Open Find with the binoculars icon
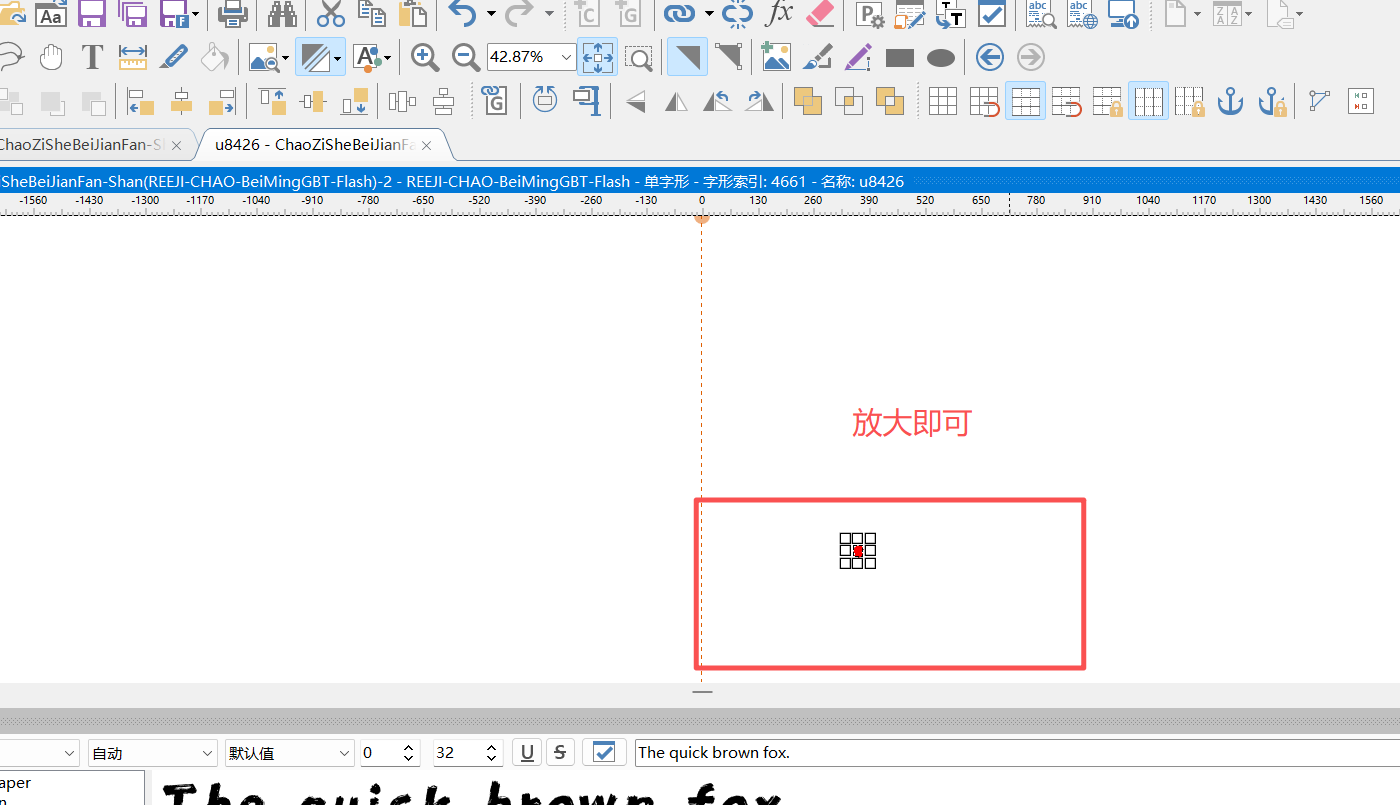 tap(283, 14)
